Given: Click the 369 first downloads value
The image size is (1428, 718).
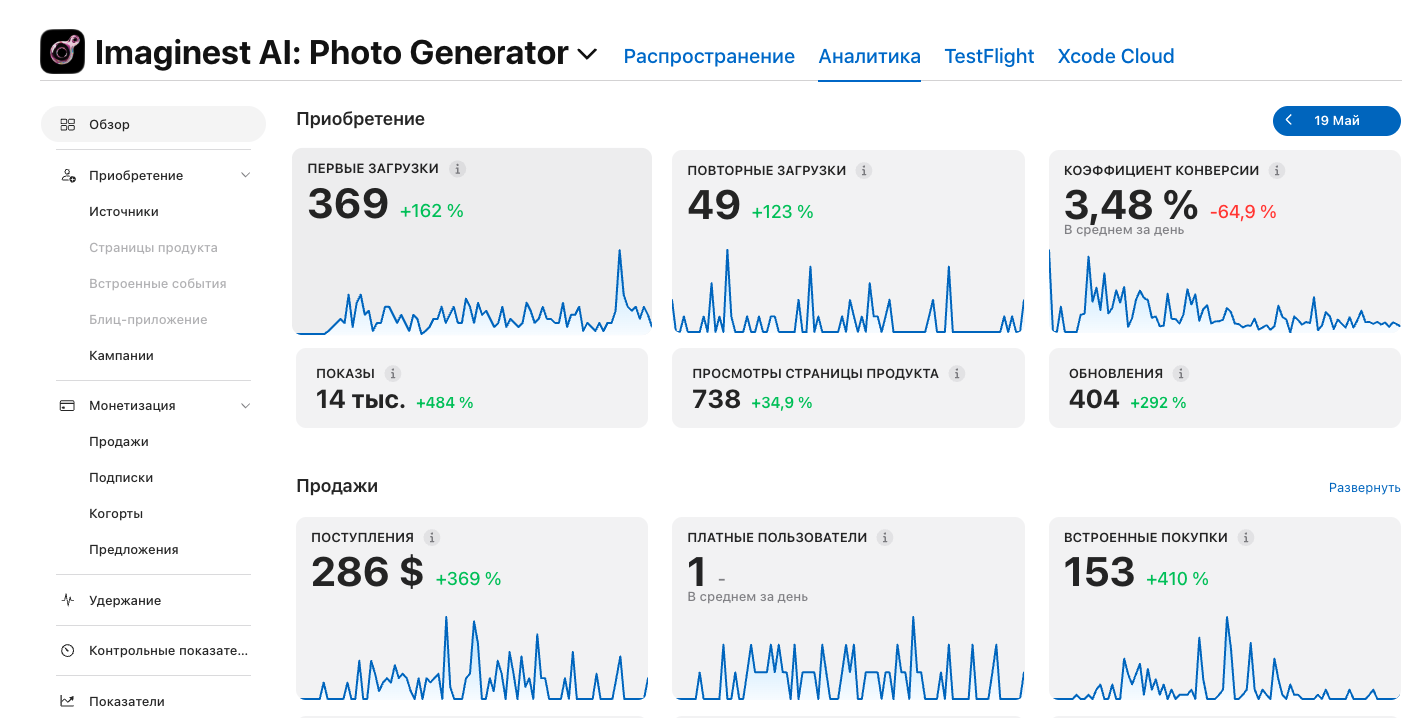Looking at the screenshot, I should [x=348, y=204].
